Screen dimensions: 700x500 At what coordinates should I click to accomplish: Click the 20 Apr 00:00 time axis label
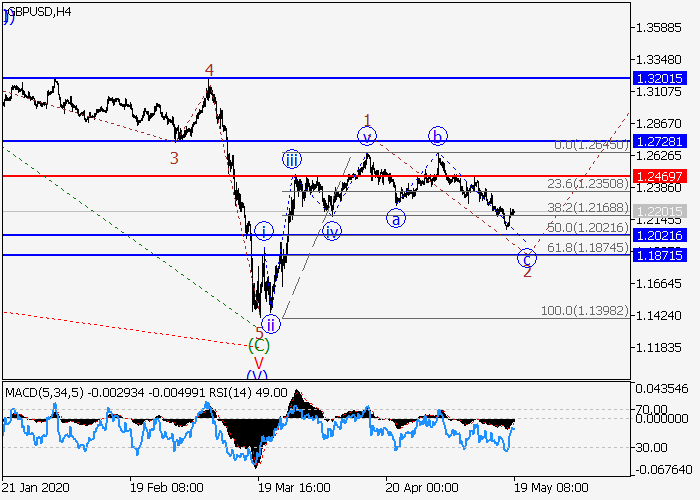pyautogui.click(x=422, y=490)
